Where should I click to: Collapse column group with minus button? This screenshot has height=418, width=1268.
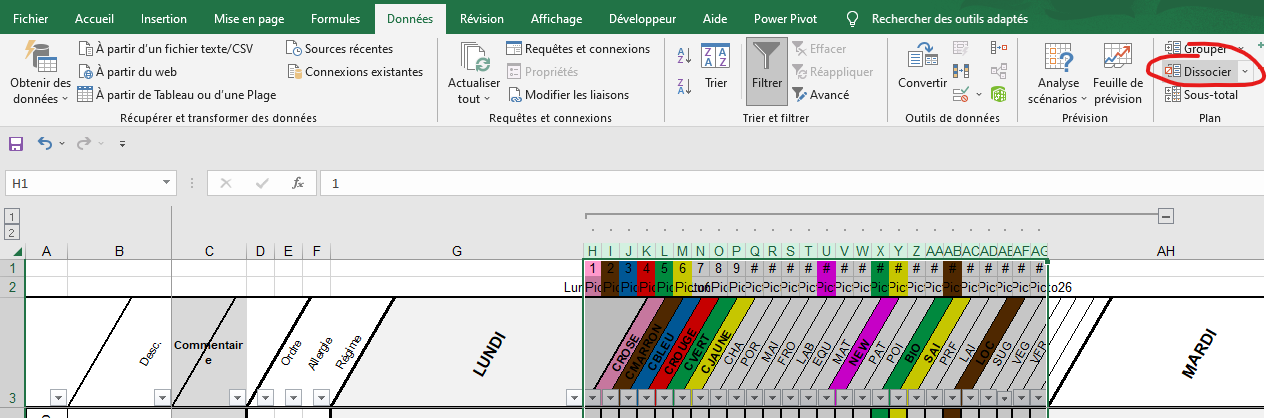pos(1165,216)
